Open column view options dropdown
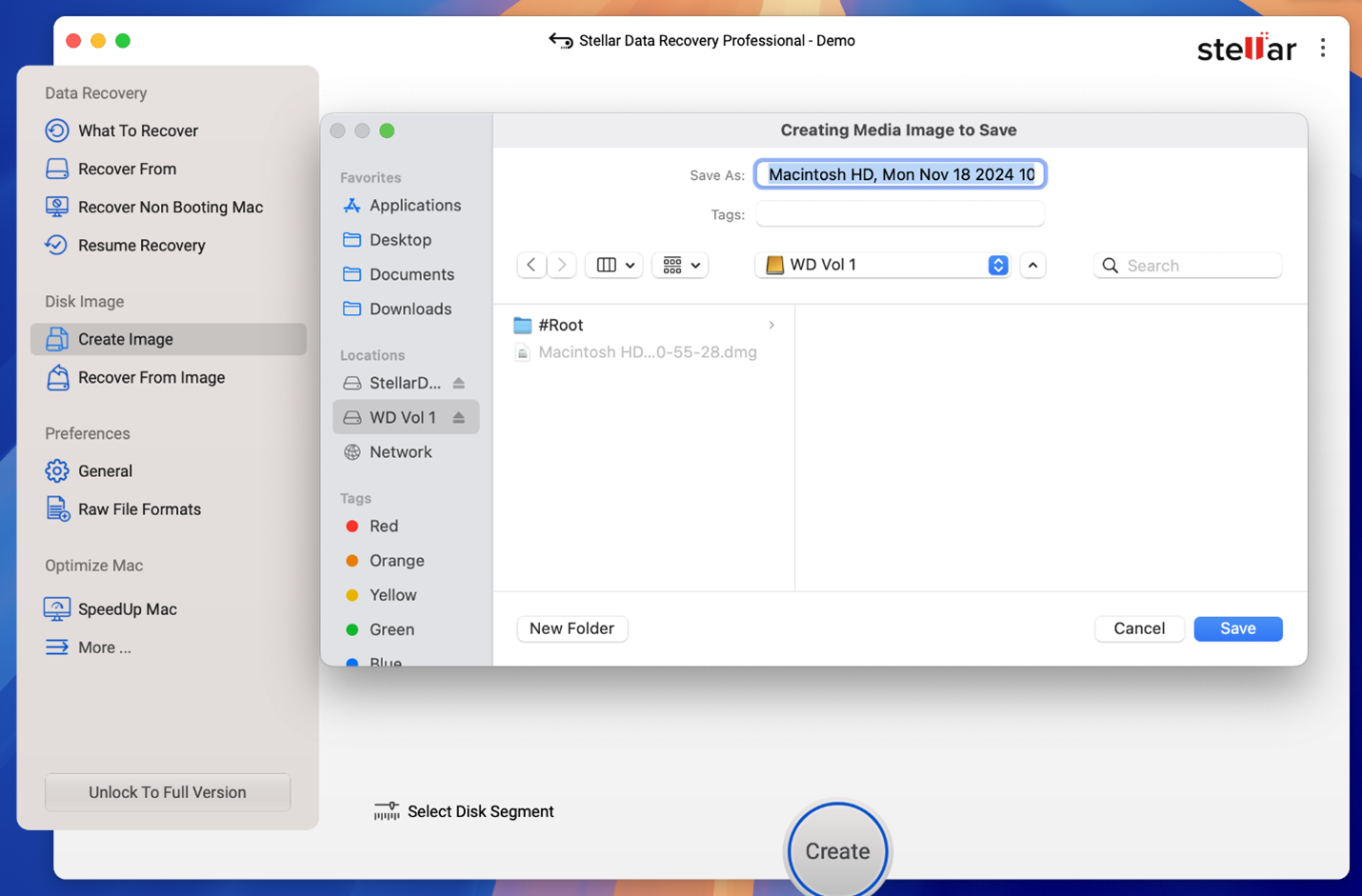Image resolution: width=1362 pixels, height=896 pixels. point(614,265)
